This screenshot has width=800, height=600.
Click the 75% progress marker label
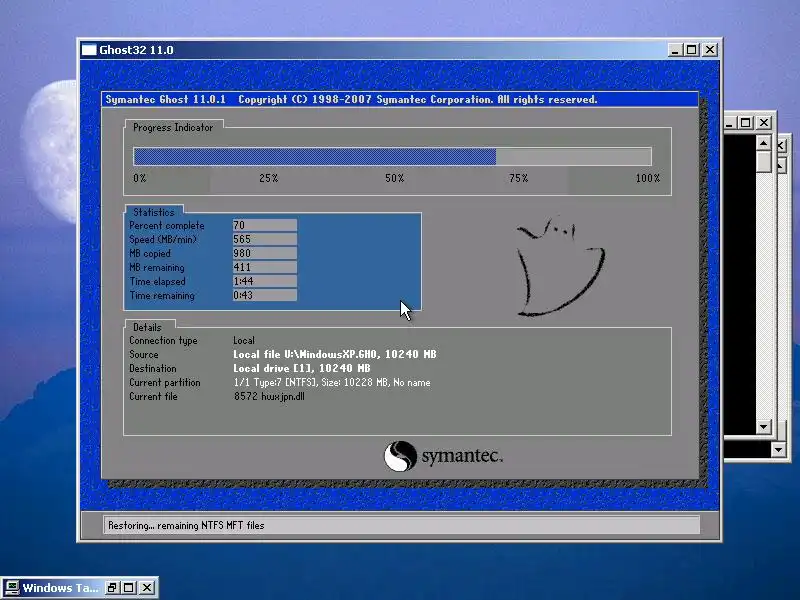(x=518, y=178)
